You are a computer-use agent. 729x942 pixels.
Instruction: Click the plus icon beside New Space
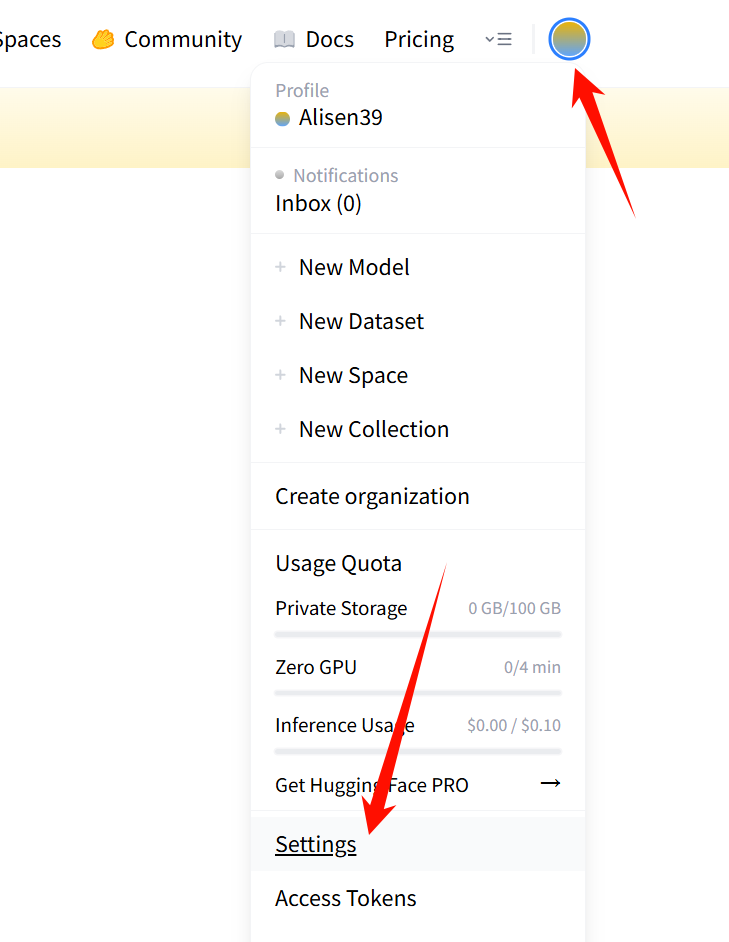[281, 376]
